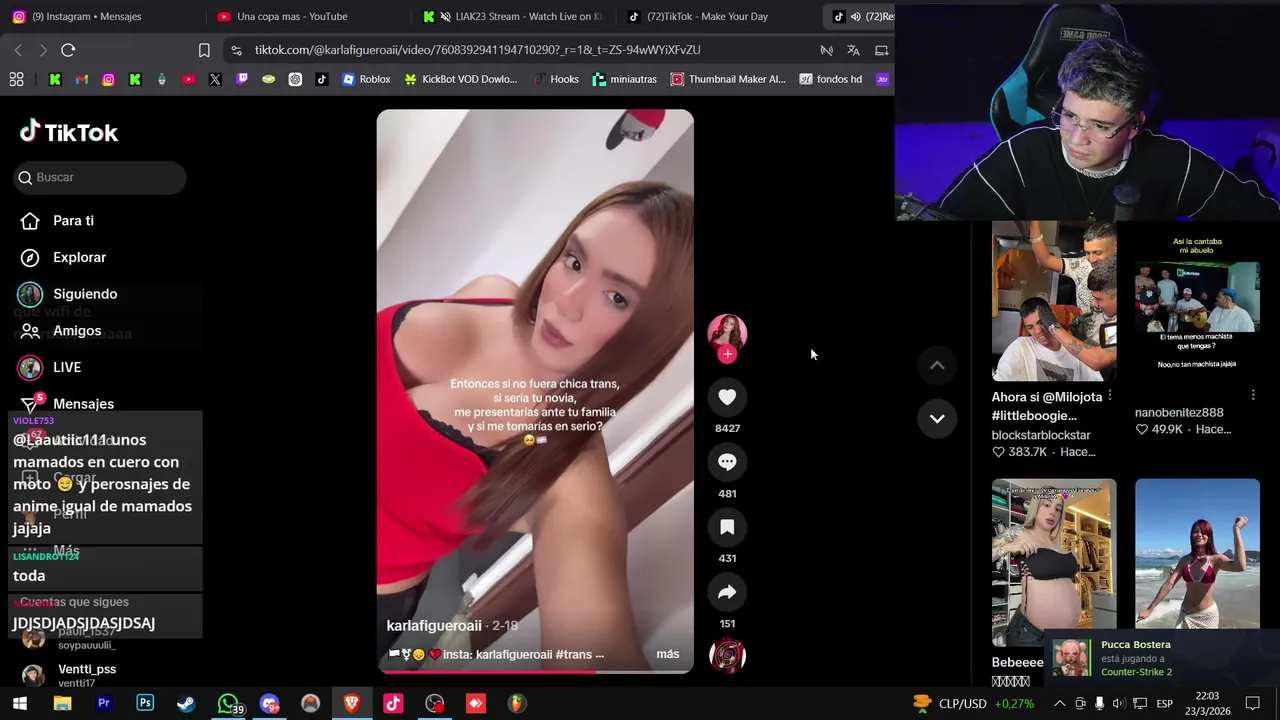Viewport: 1280px width, 720px height.
Task: Open the Windows Start menu
Action: pos(19,704)
